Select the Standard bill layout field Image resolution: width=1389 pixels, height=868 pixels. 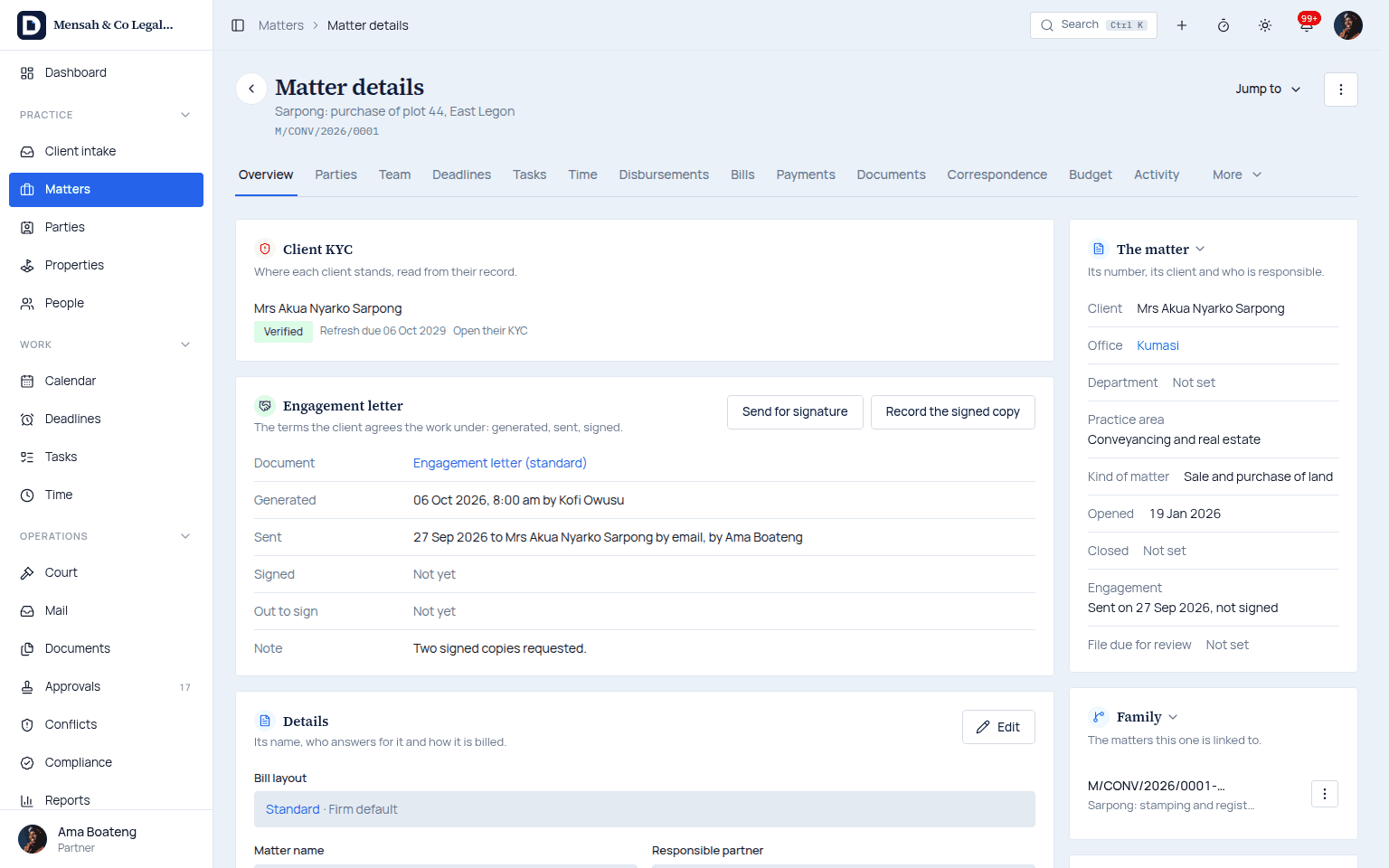click(x=645, y=809)
